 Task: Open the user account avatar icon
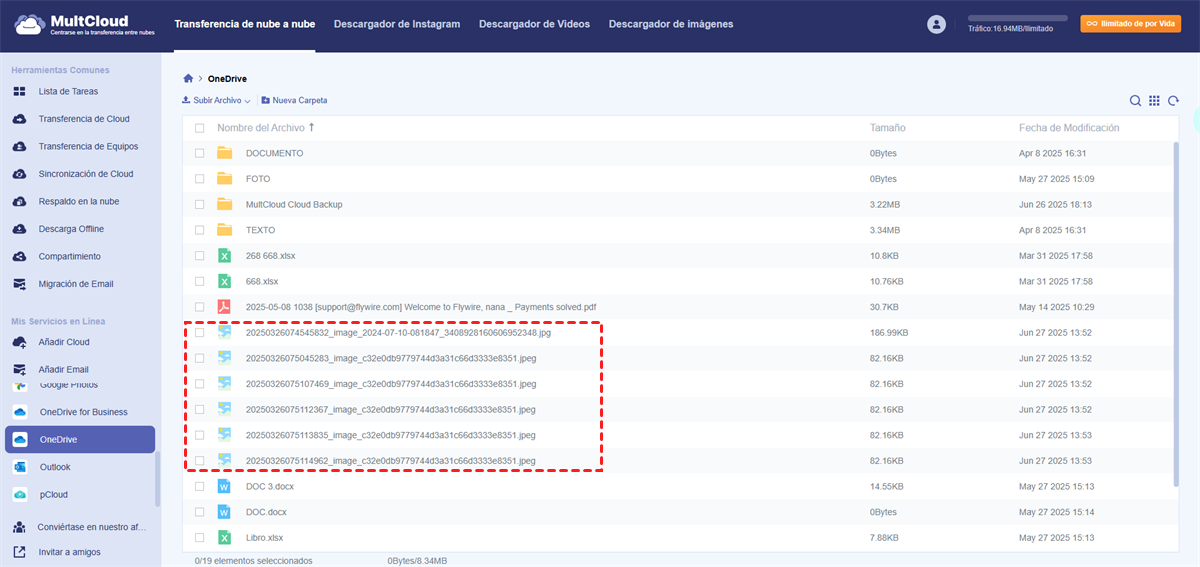pyautogui.click(x=936, y=24)
